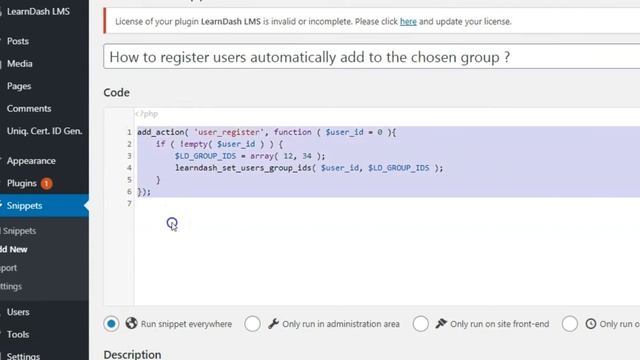Select Only run in administration area radio
Viewport: 640px width, 360px height.
[x=252, y=324]
